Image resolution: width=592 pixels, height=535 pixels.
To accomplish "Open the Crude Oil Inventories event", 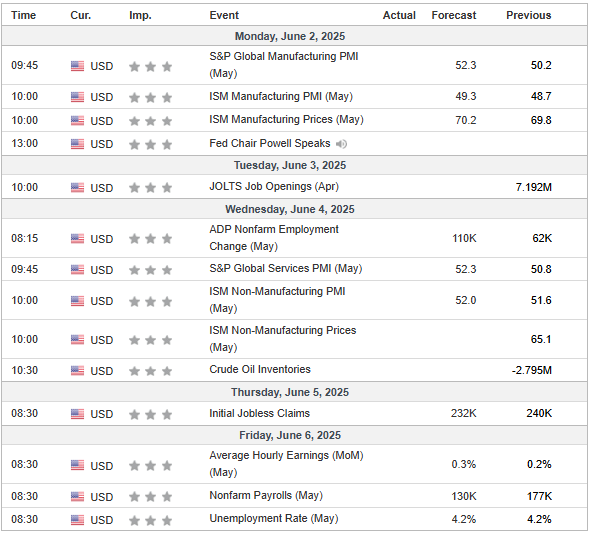I will pyautogui.click(x=260, y=369).
